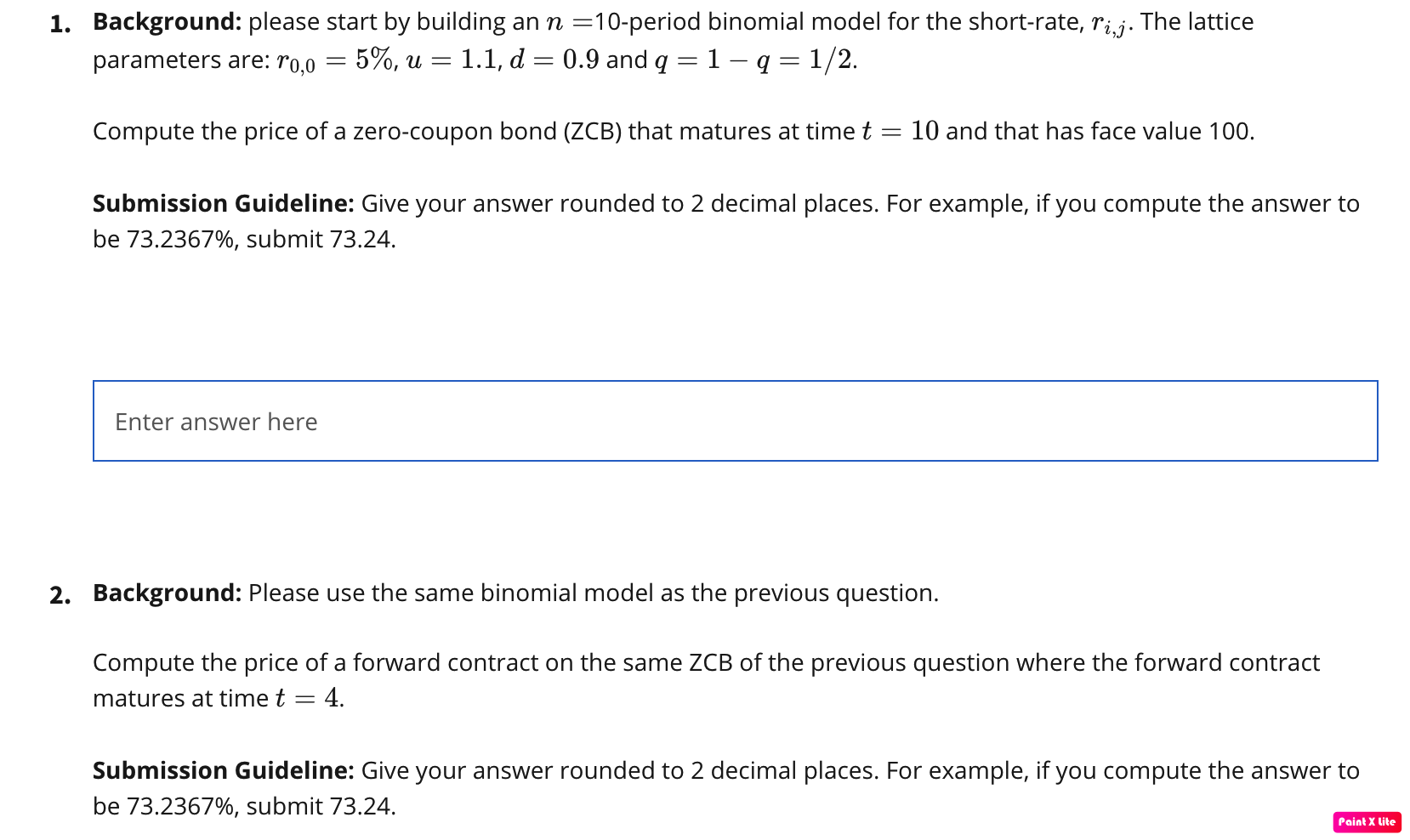Click the Paint X Lite badge
This screenshot has width=1410, height=840.
pos(1366,821)
